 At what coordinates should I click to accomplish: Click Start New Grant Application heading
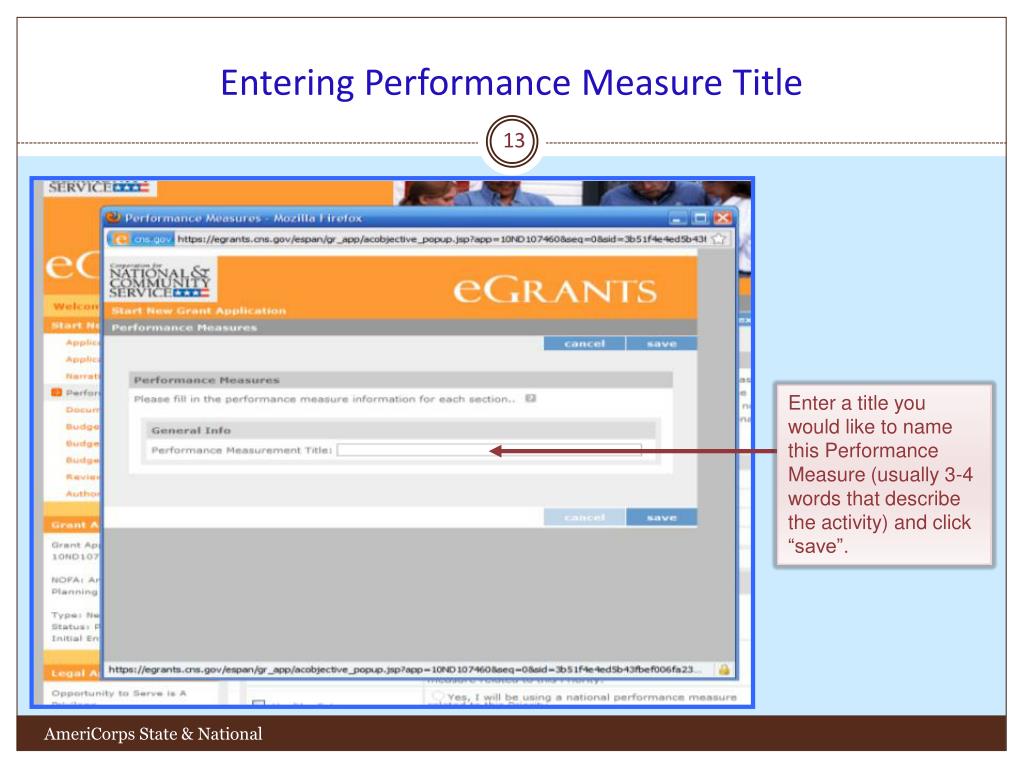[199, 311]
